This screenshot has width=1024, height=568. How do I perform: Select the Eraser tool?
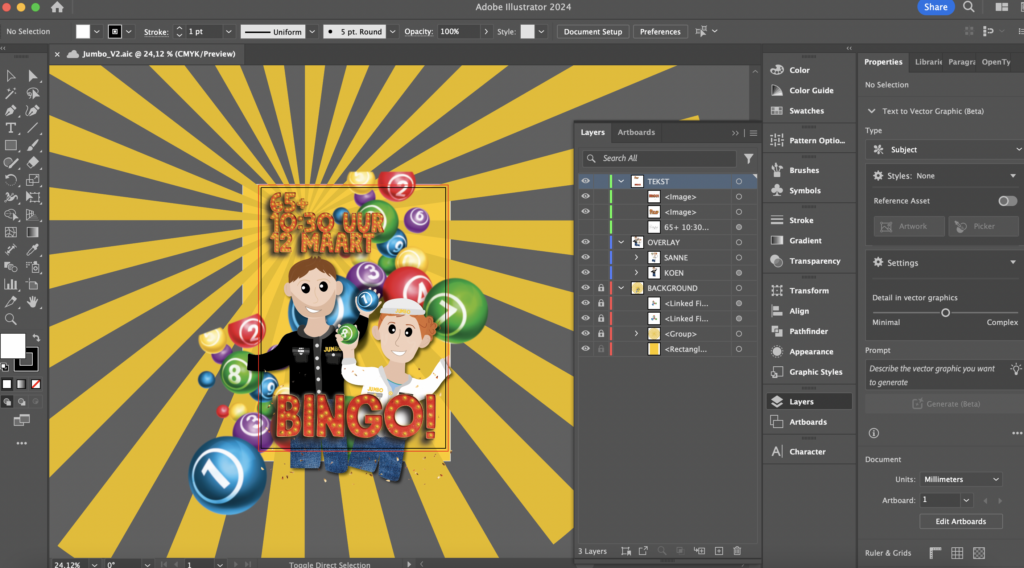[x=32, y=163]
